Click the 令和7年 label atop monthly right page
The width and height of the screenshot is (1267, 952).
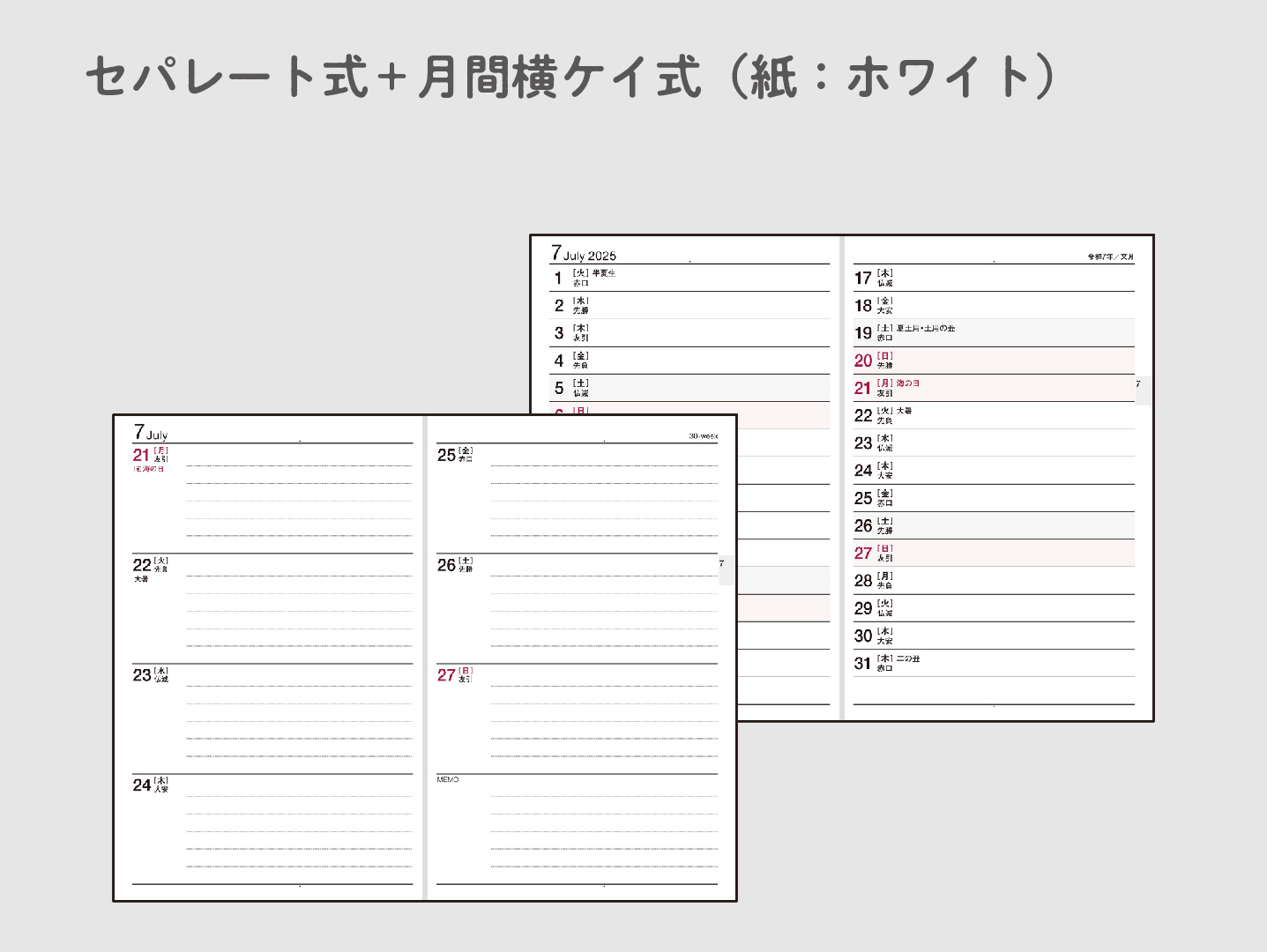(1110, 257)
